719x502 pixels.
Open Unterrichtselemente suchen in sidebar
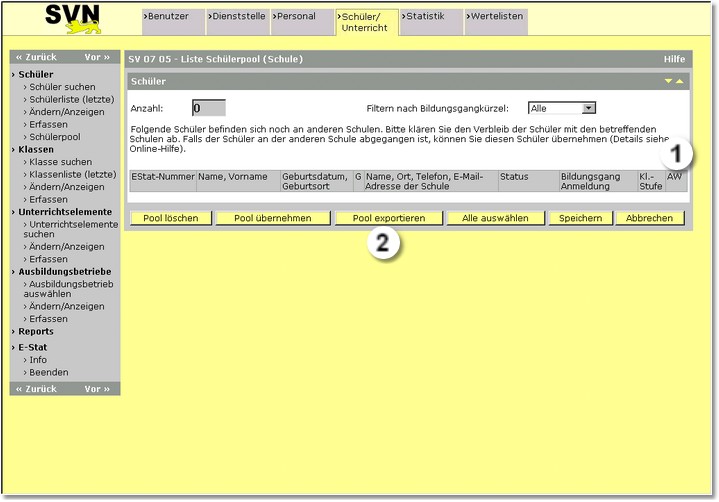[71, 229]
